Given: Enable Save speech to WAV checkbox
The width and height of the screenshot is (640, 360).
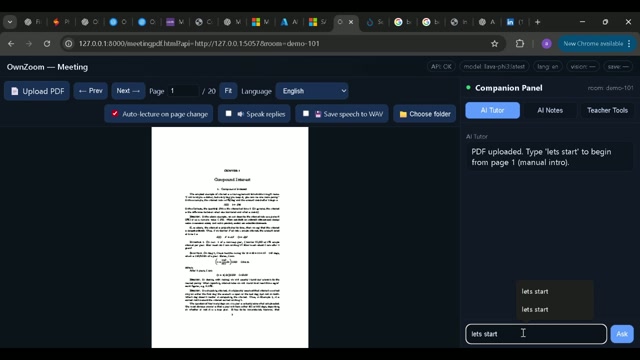Looking at the screenshot, I should coord(306,113).
